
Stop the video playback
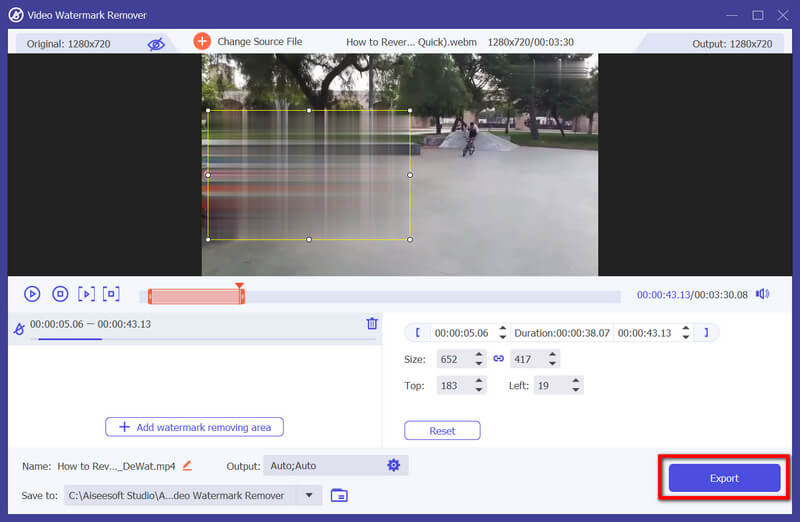coord(59,294)
